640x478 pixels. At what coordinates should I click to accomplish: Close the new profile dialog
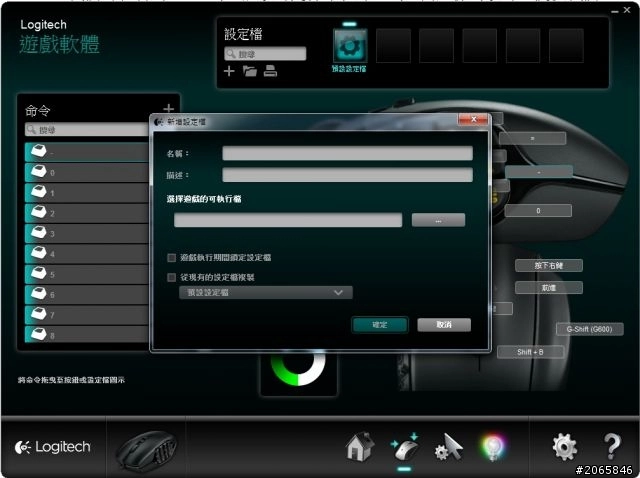tap(473, 119)
